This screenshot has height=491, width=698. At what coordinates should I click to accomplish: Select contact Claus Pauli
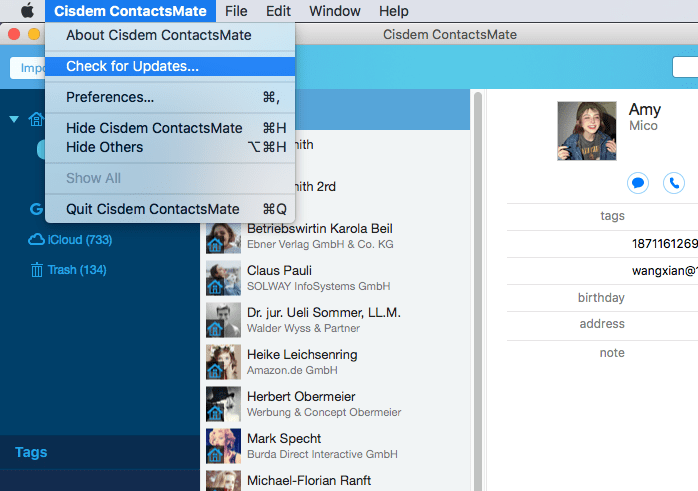tap(337, 278)
